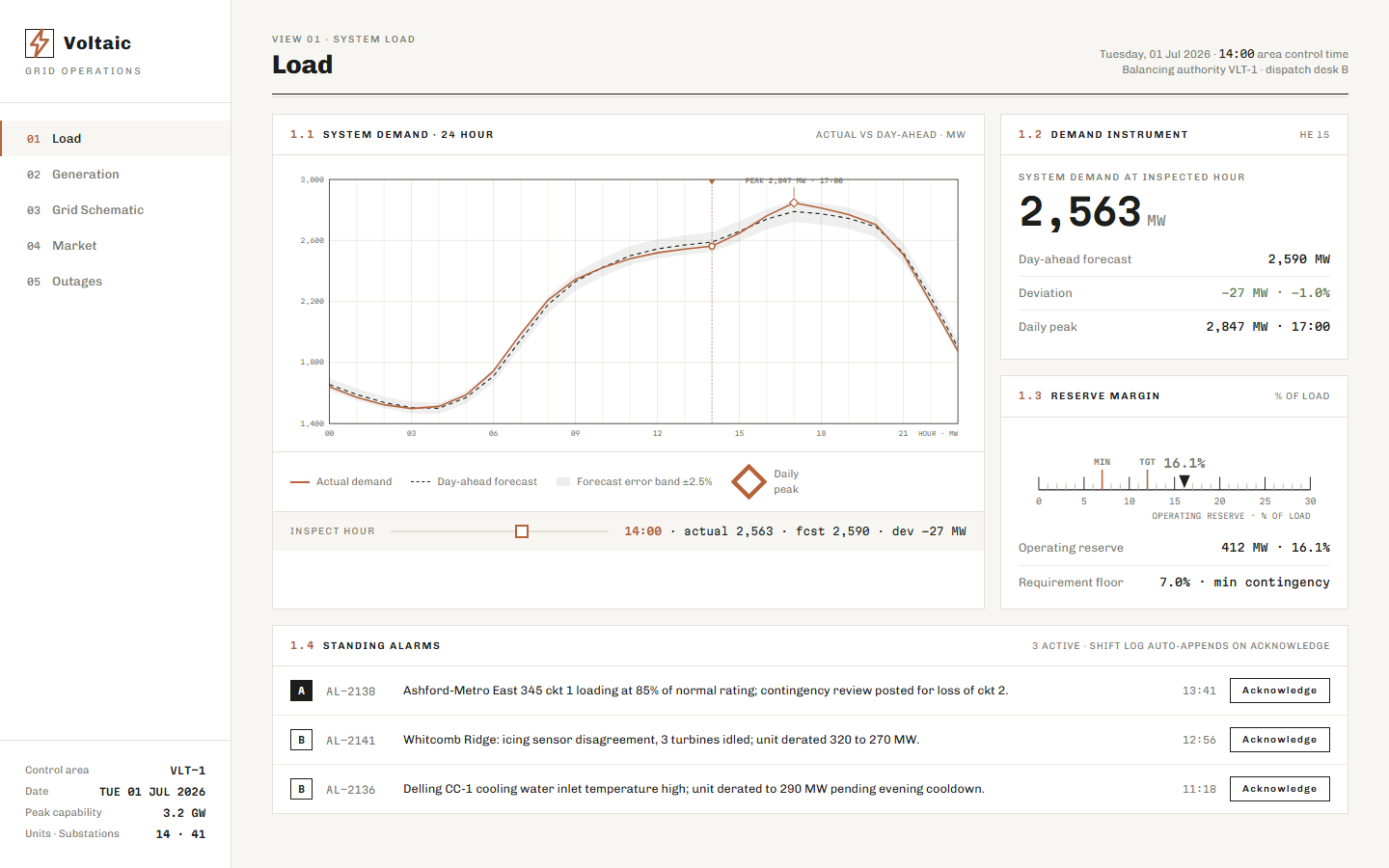Acknowledge alarm AL-2136 Delling CC-1
Viewport: 1389px width, 868px height.
[1279, 789]
